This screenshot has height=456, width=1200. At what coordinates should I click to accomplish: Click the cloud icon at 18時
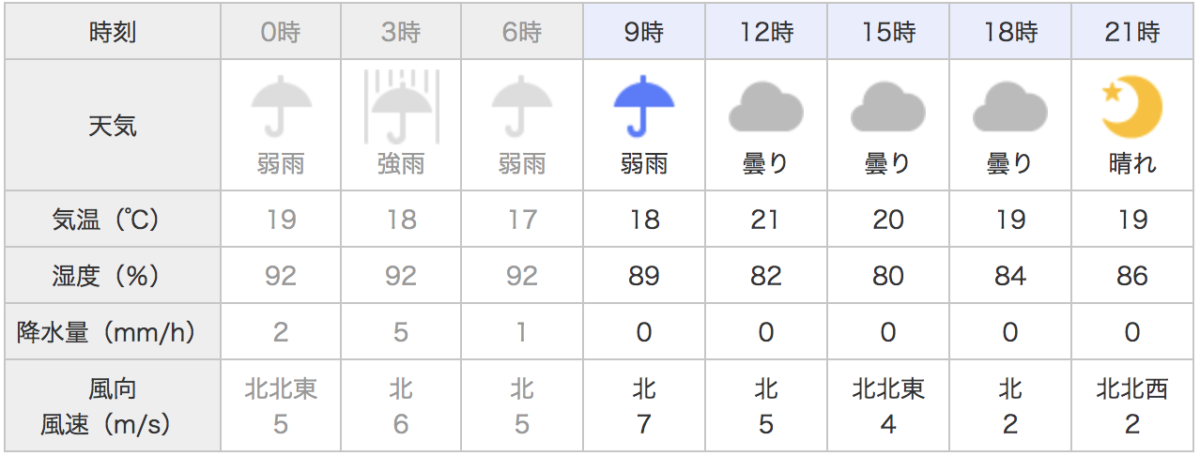tap(1010, 106)
